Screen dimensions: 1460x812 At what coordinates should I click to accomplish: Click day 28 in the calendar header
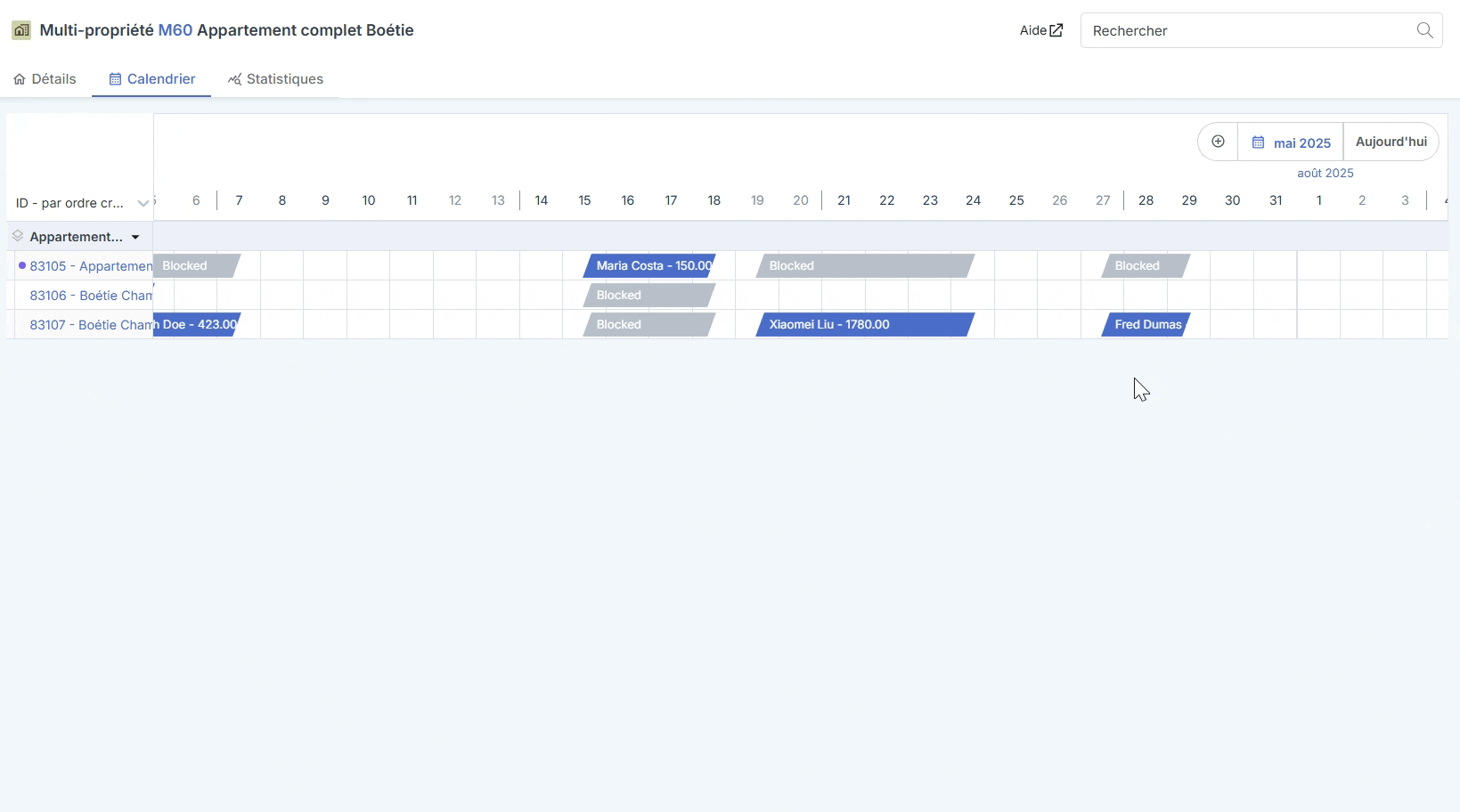pyautogui.click(x=1146, y=200)
